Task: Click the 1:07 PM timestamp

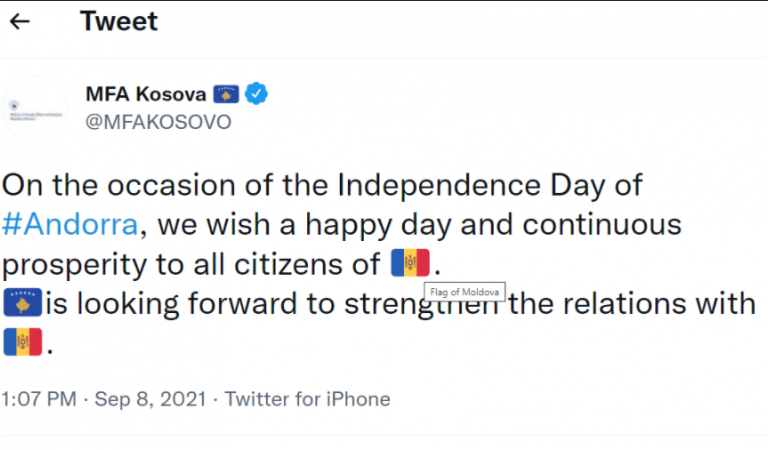Action: coord(39,399)
